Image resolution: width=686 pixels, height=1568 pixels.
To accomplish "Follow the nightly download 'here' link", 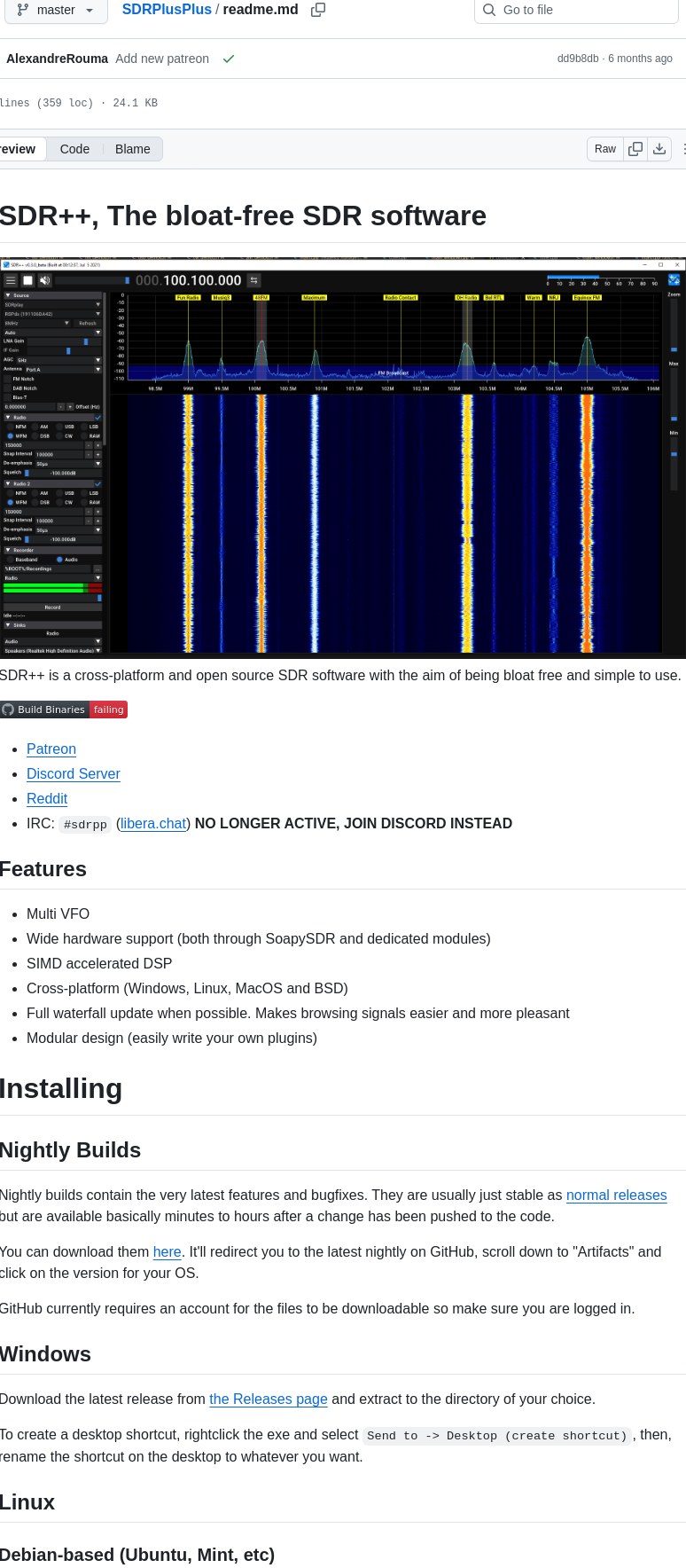I will (x=168, y=1251).
